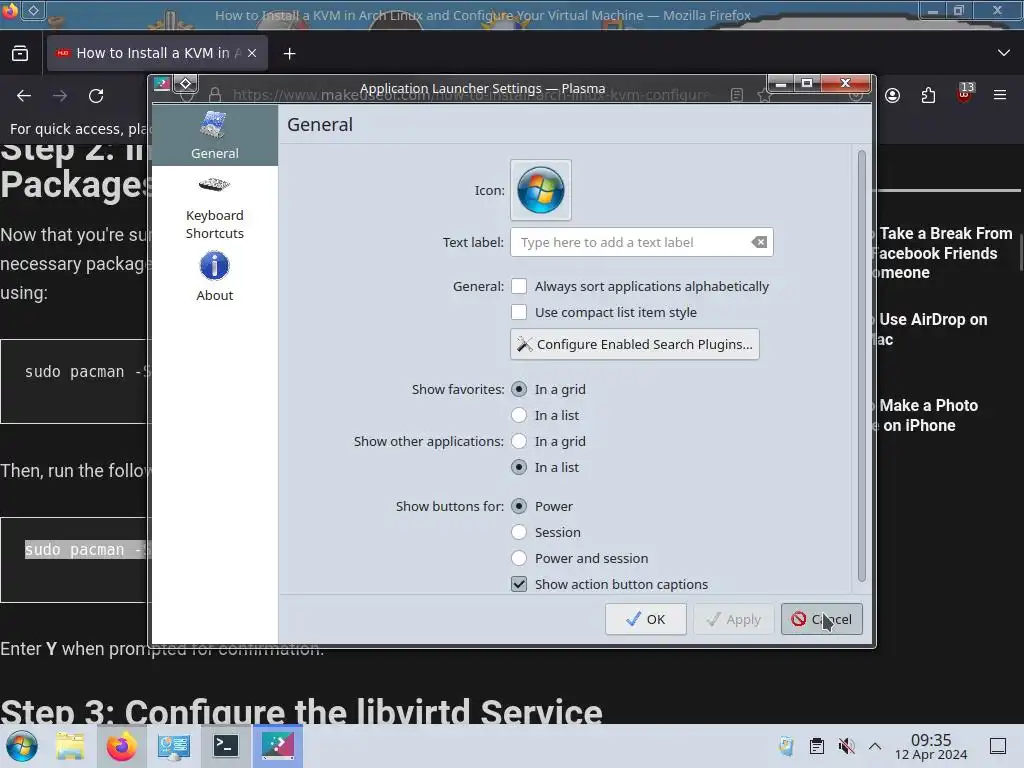1024x768 pixels.
Task: Open clipboard tray icon
Action: click(x=816, y=746)
